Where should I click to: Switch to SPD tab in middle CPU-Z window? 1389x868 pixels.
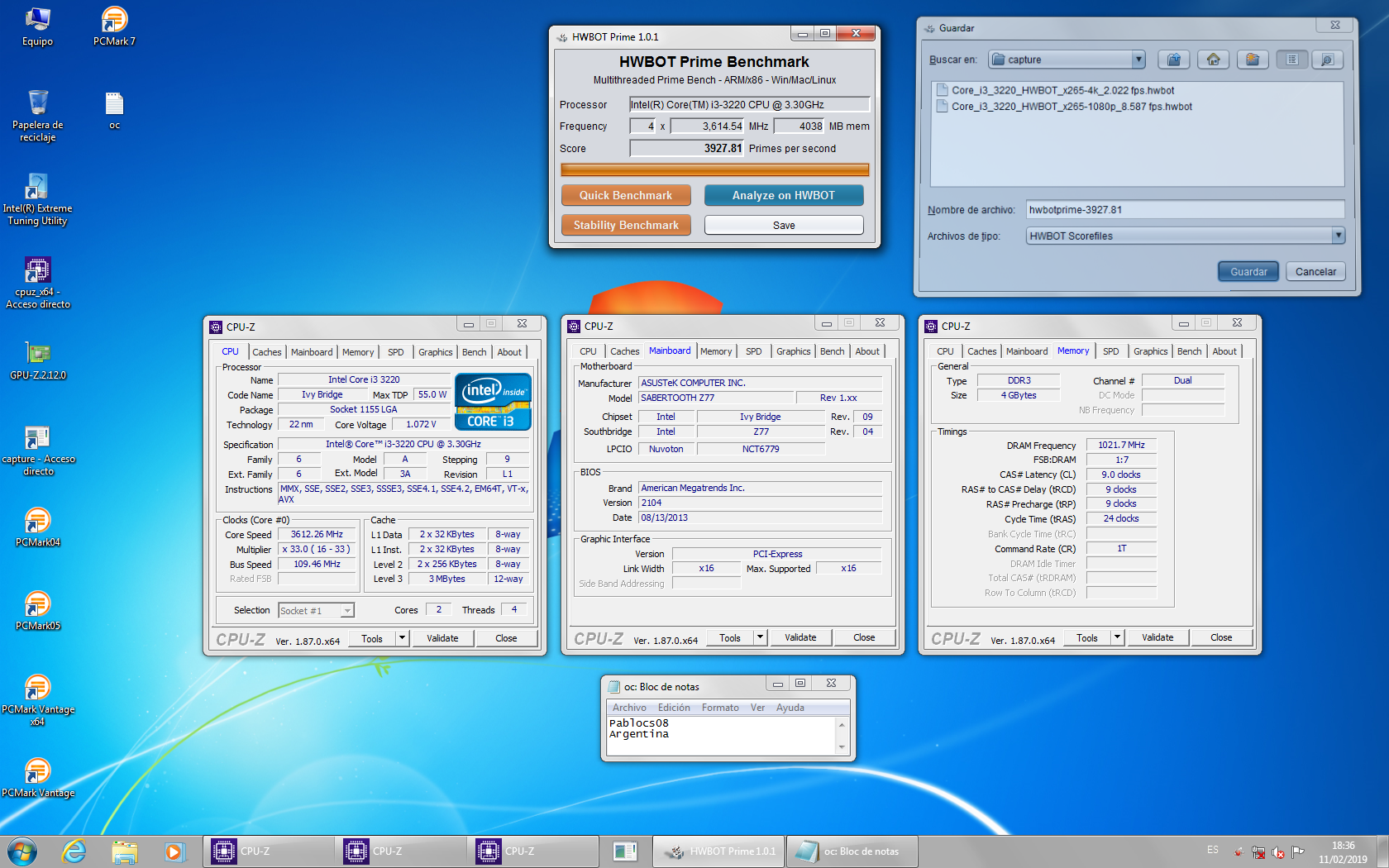754,351
